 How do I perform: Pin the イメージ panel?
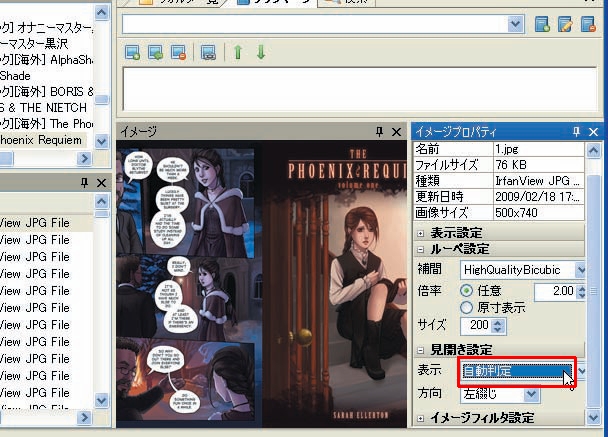coord(379,132)
